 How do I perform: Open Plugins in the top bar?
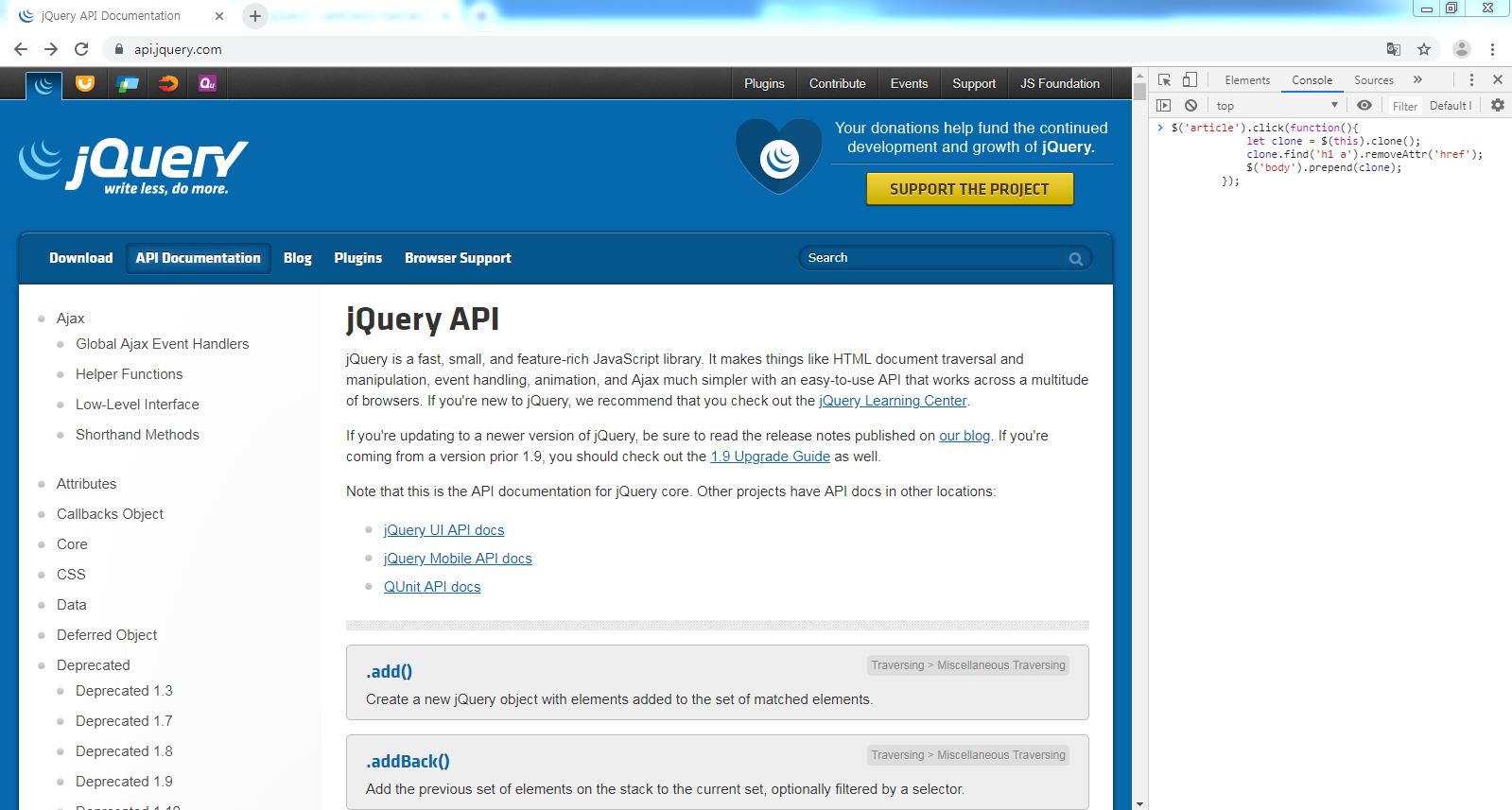[x=764, y=83]
